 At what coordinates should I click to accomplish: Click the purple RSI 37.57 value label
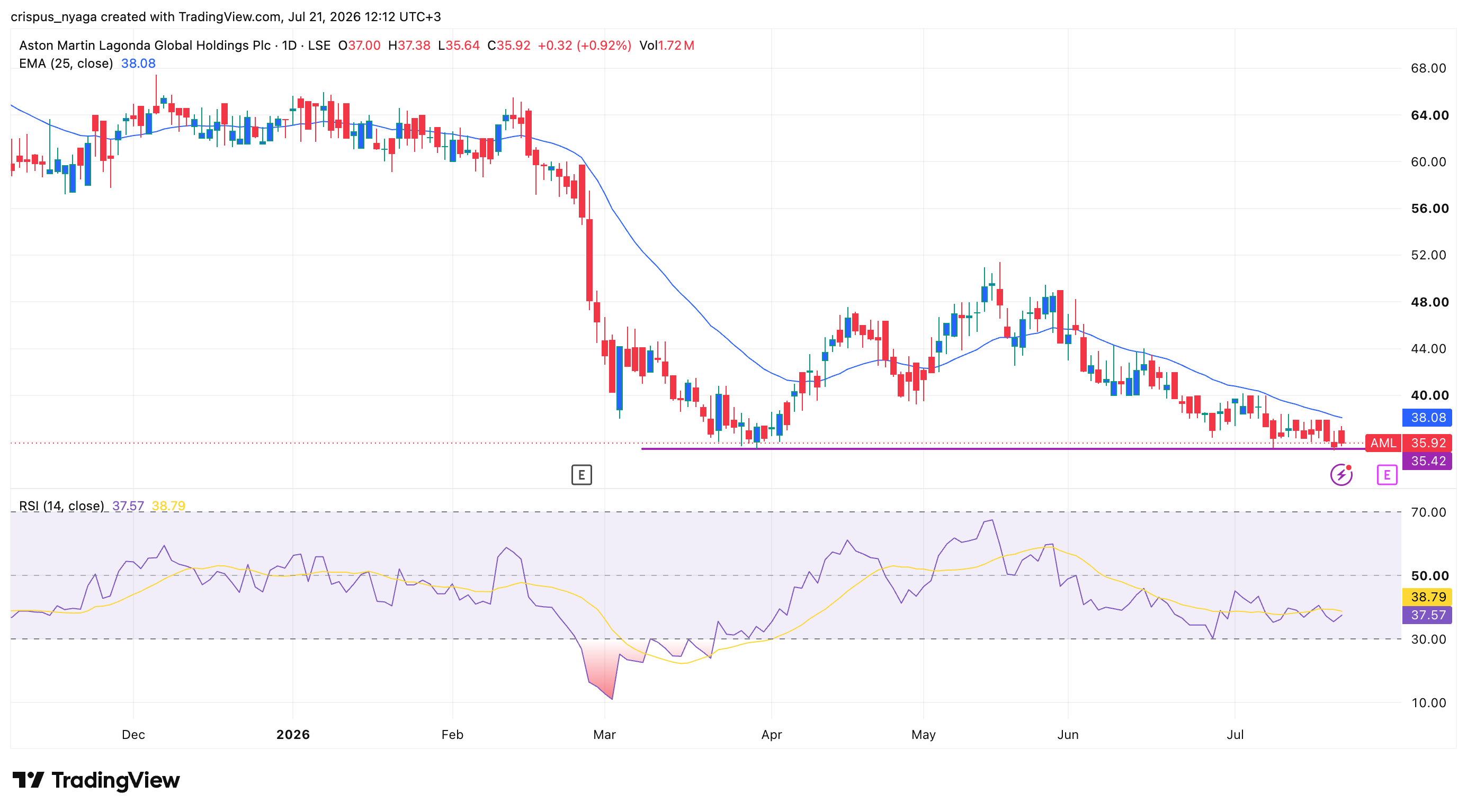[1427, 615]
